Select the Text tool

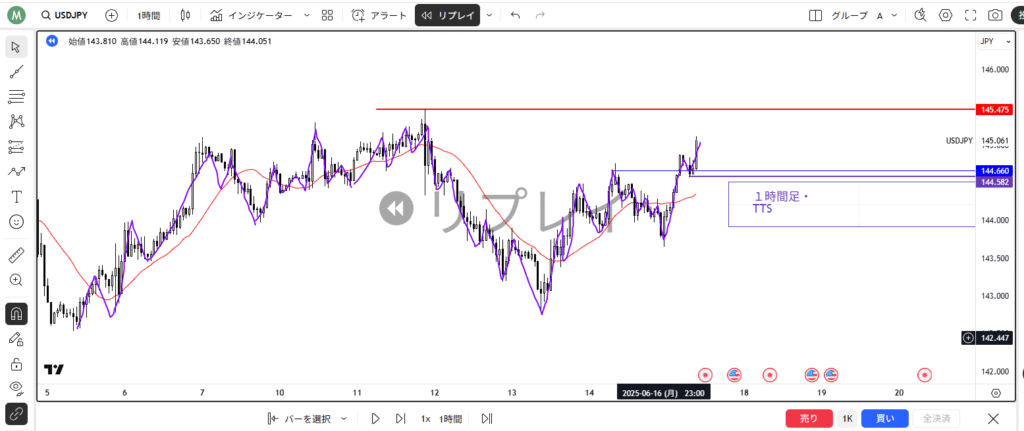click(16, 197)
